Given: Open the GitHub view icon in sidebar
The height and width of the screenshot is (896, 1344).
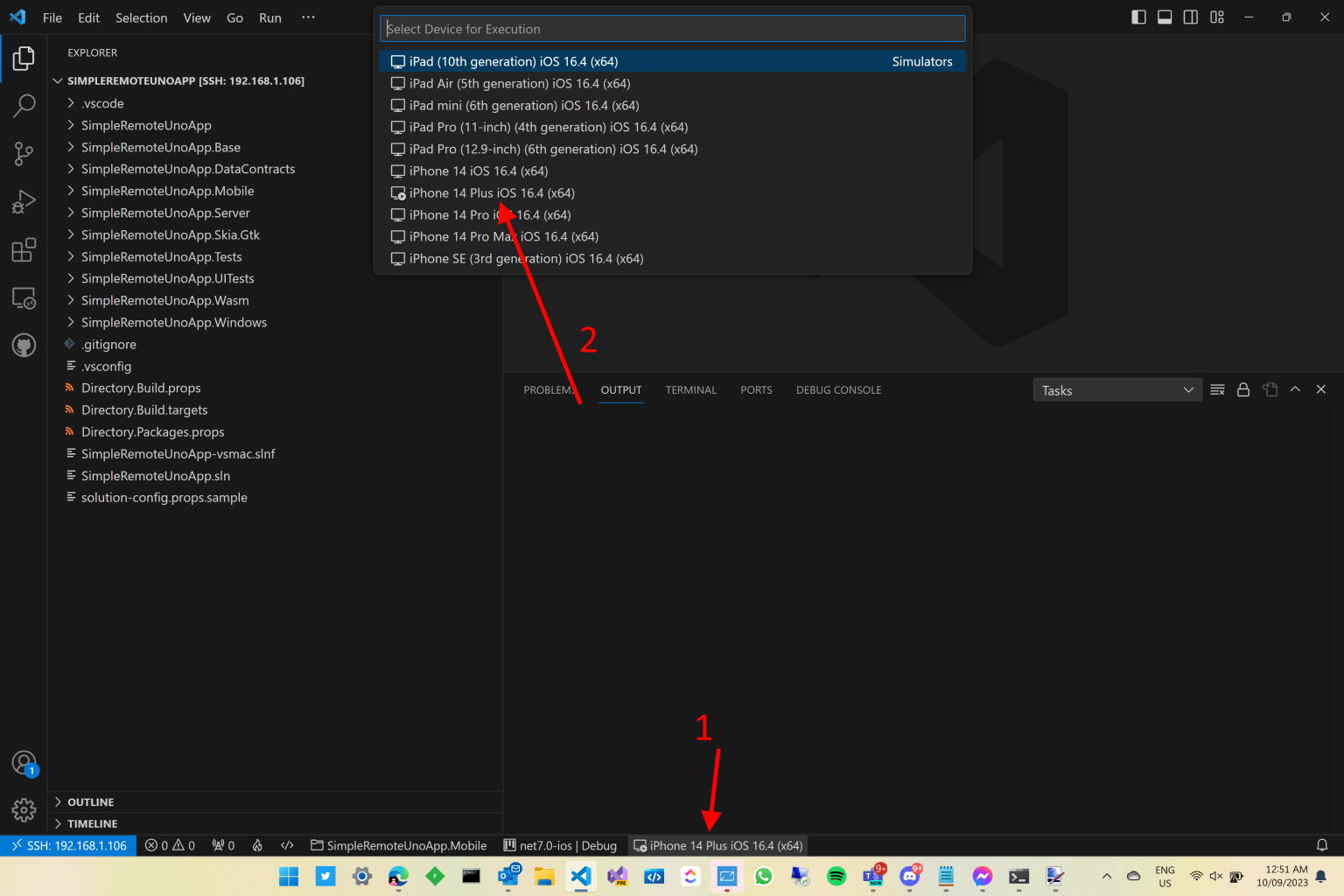Looking at the screenshot, I should click(23, 345).
